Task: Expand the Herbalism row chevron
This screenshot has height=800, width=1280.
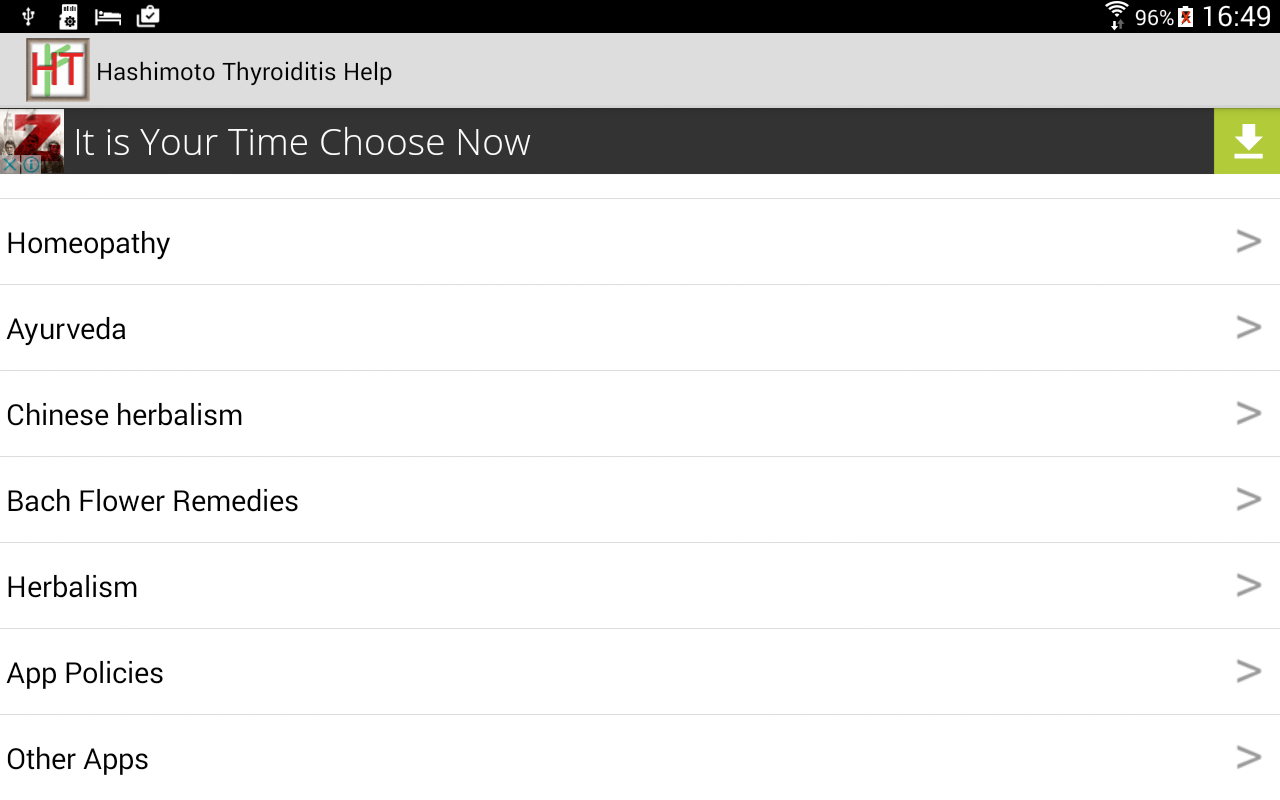Action: (1248, 585)
